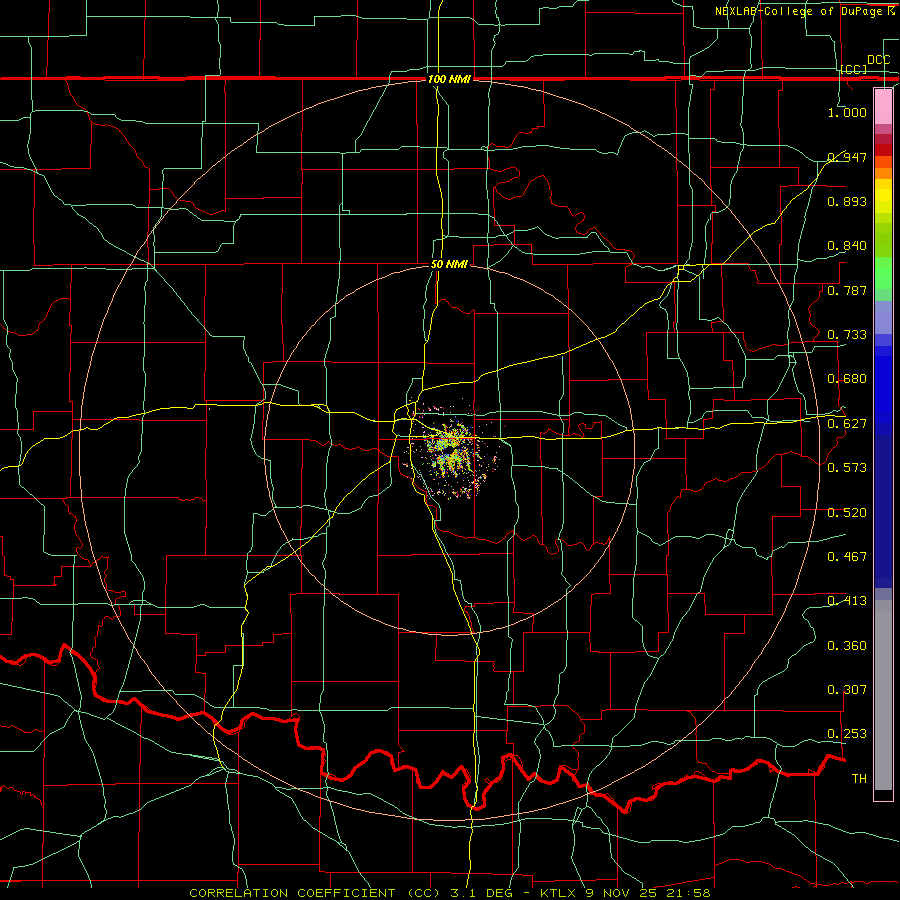900x900 pixels.
Task: Pick the lavender swatch on the color bar
Action: point(883,317)
